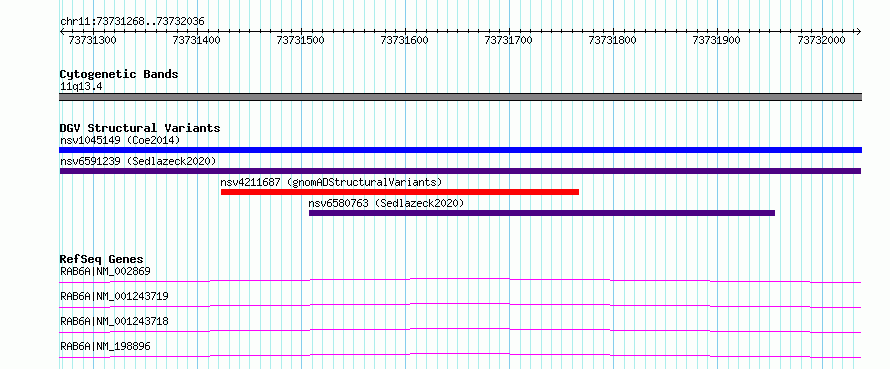
Task: Click ruler tick label 73731800
Action: (613, 40)
